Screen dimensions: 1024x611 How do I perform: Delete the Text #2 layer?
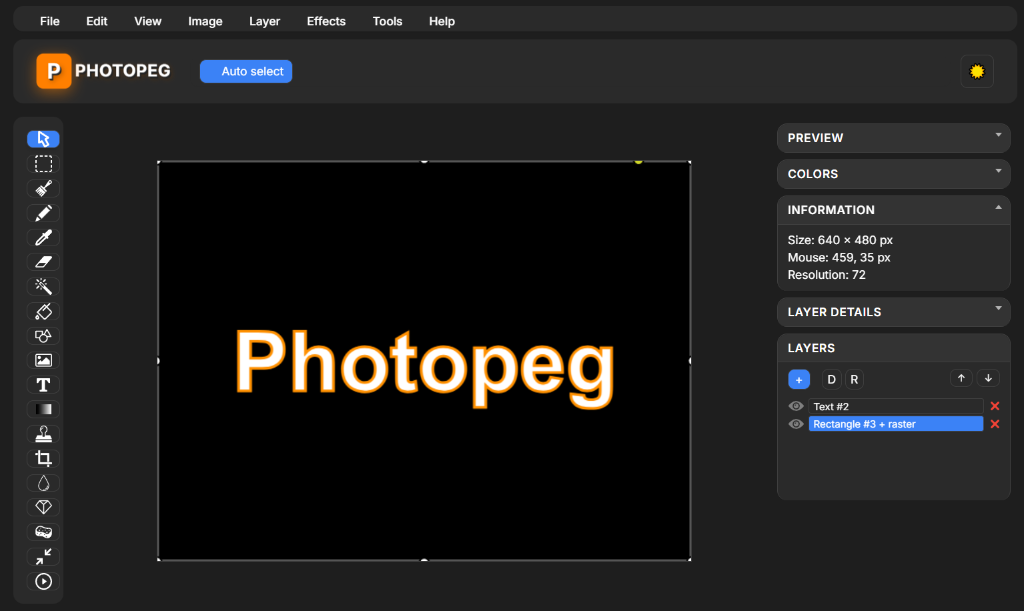pos(995,405)
